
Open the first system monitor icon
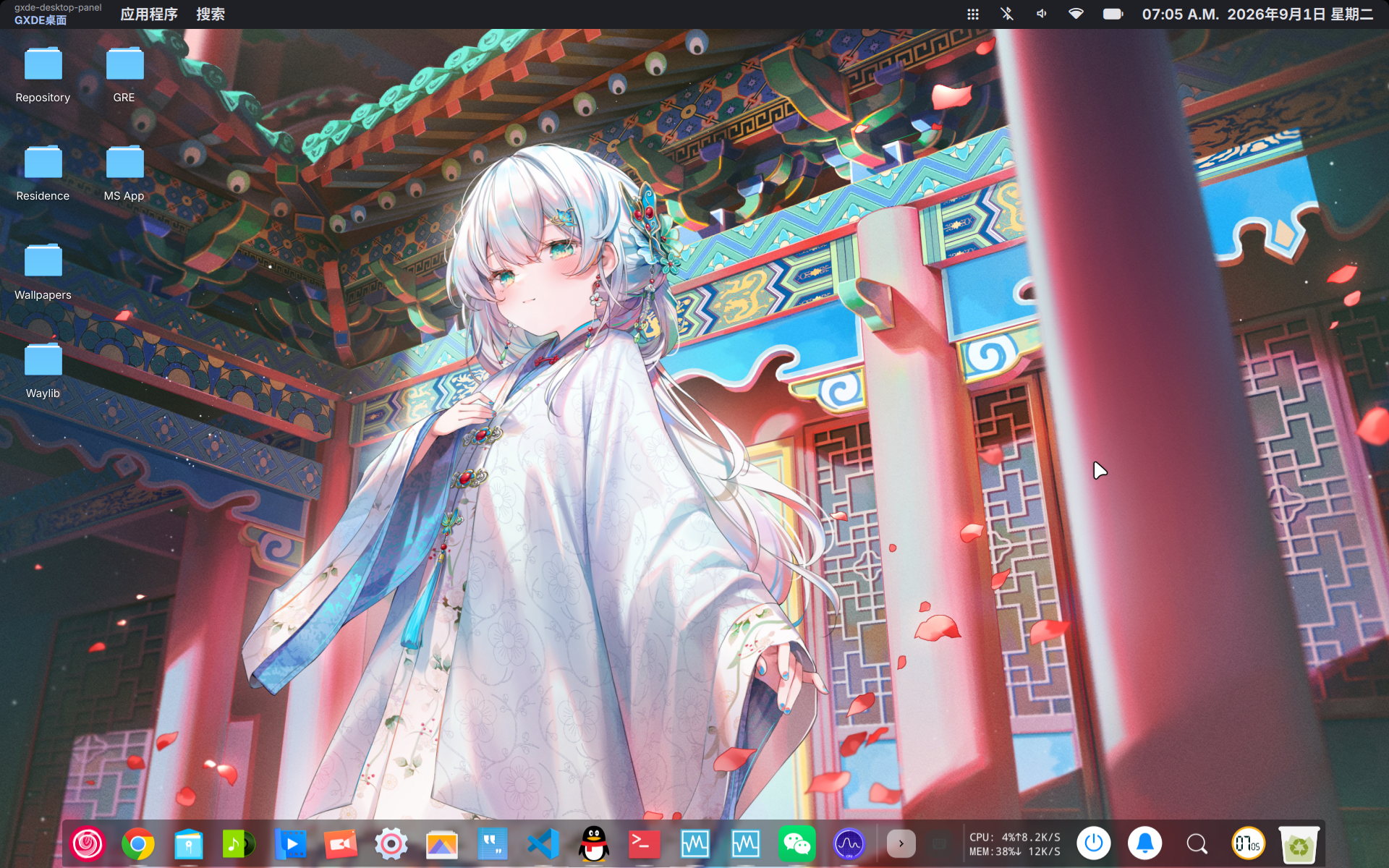(695, 843)
